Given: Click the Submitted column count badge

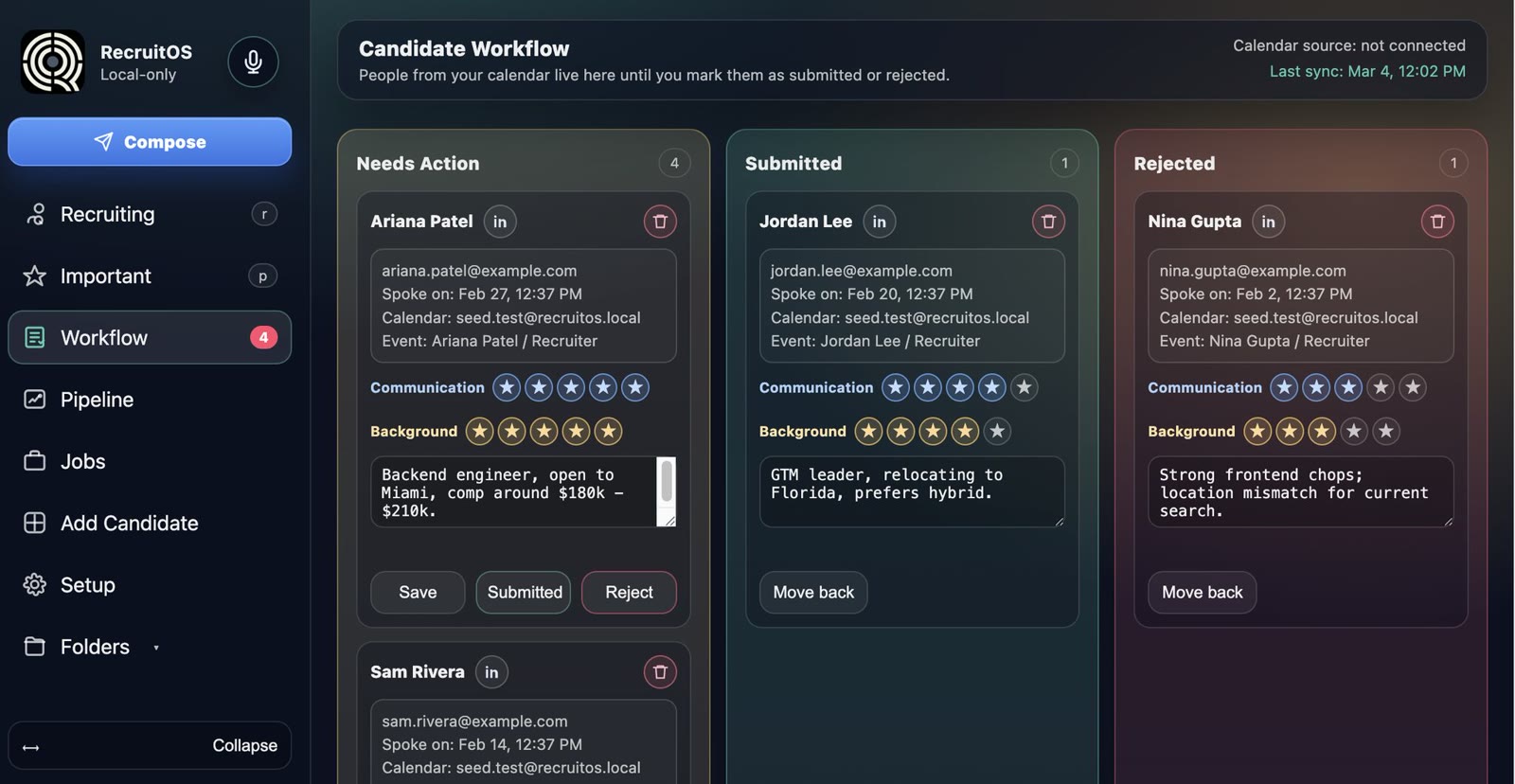Looking at the screenshot, I should coord(1064,163).
